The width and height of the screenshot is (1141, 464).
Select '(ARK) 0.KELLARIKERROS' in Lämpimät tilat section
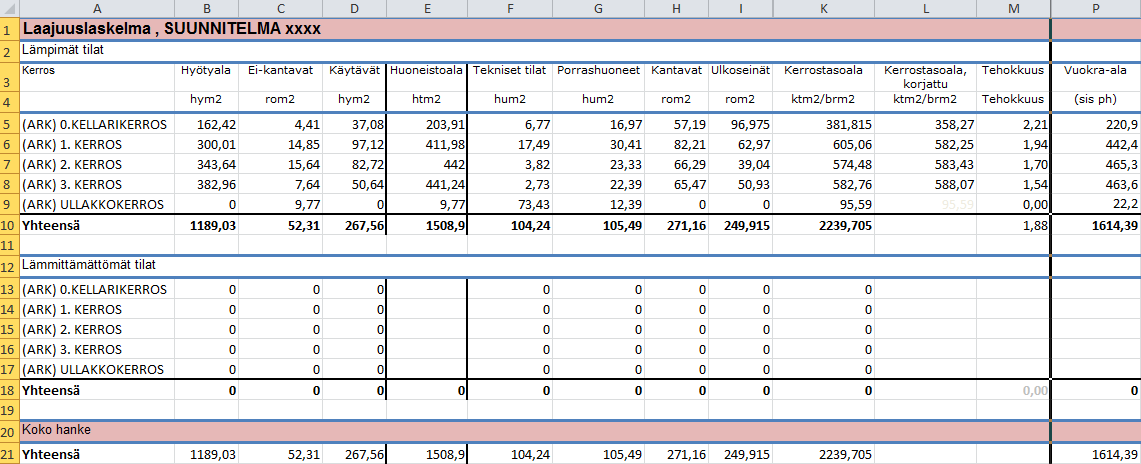[97, 124]
